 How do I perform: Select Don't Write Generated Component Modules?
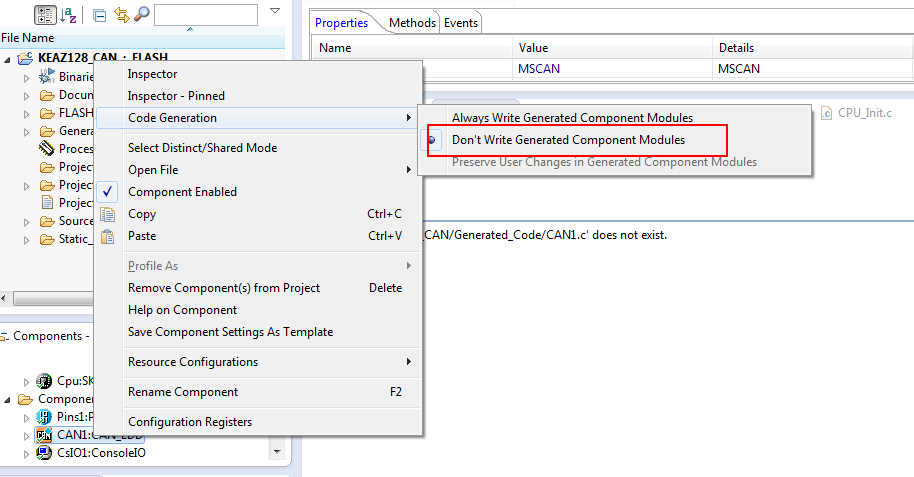pyautogui.click(x=568, y=140)
